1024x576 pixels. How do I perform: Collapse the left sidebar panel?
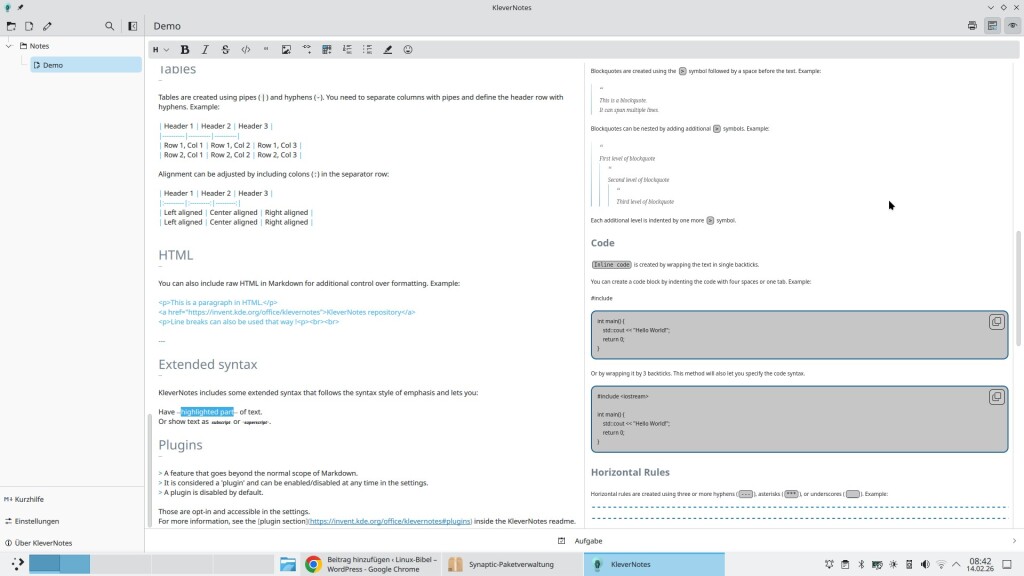click(132, 26)
